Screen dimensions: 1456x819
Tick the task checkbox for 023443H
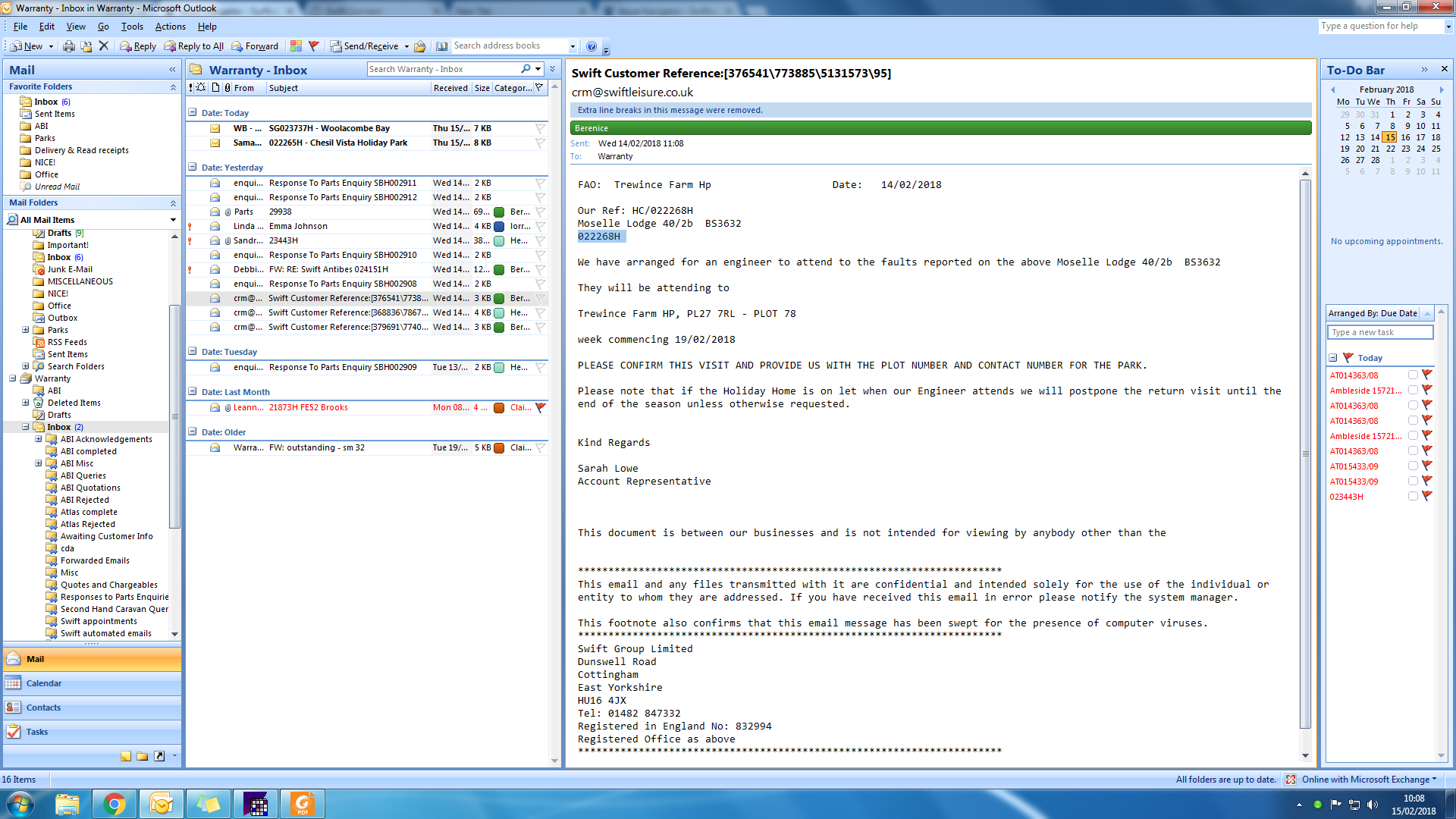1413,497
